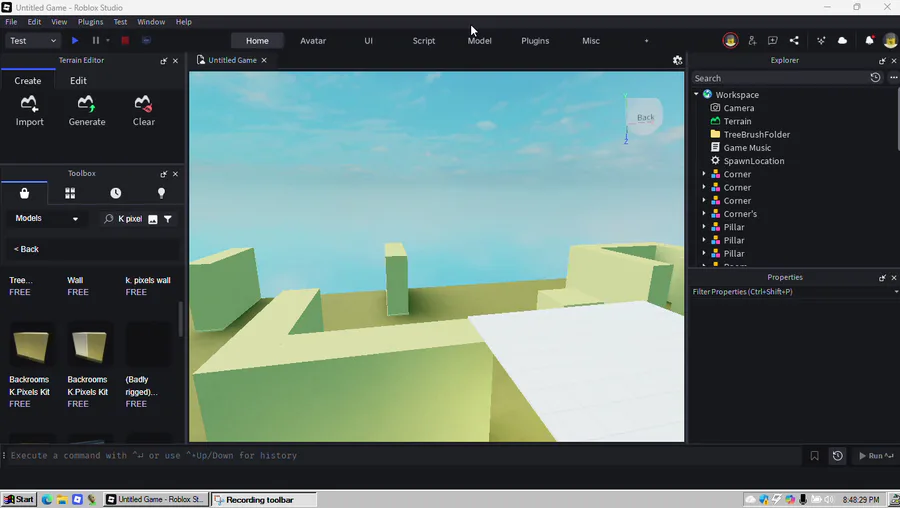Open Explorer search history icon
The height and width of the screenshot is (508, 900).
(875, 77)
